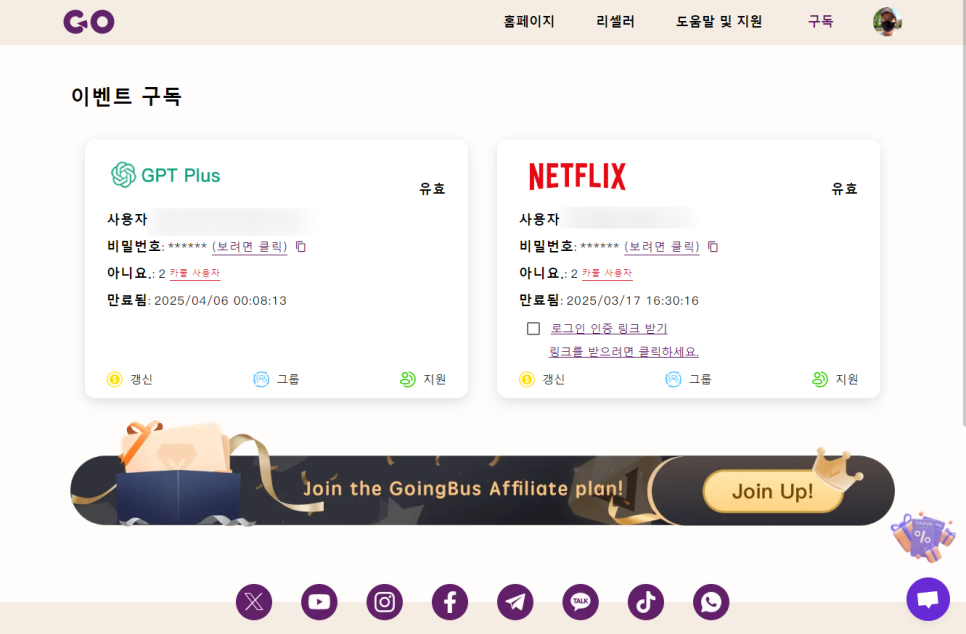
Task: Open the live chat bubble button
Action: [928, 599]
